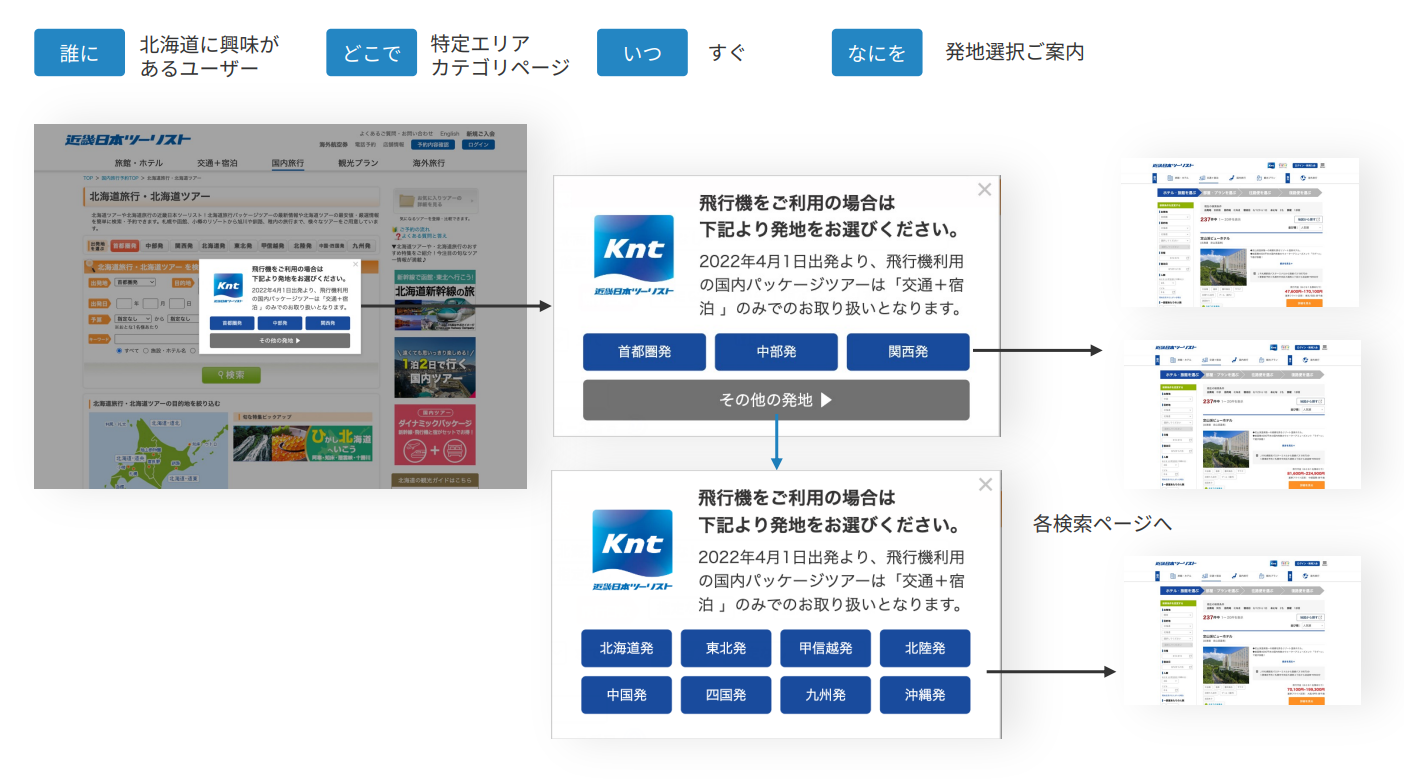Viewport: 1404px width, 783px height.
Task: Select the 甲信越発 departure tab on the webpage
Action: (x=273, y=245)
